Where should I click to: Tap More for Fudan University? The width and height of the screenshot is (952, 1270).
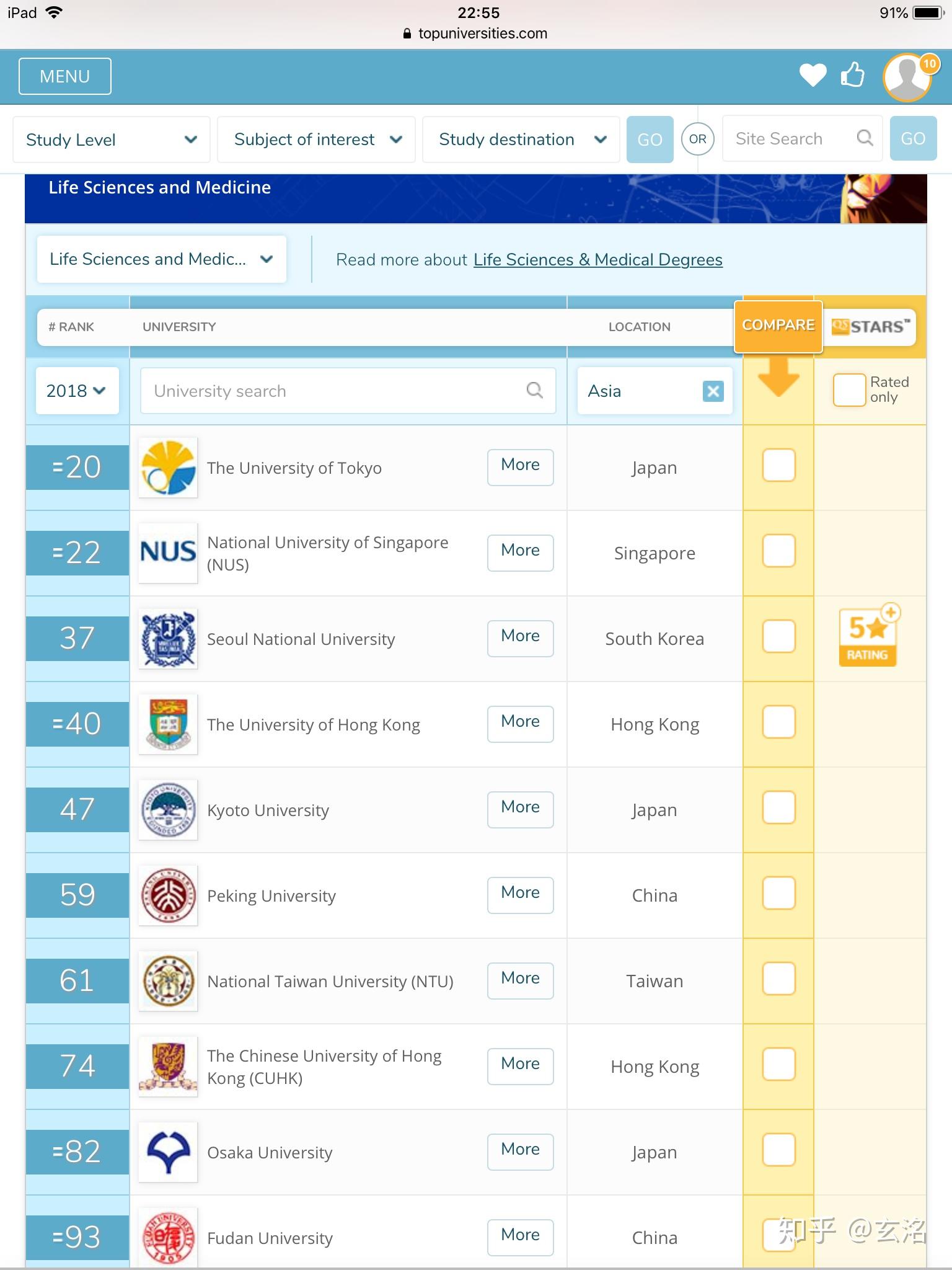[521, 1237]
